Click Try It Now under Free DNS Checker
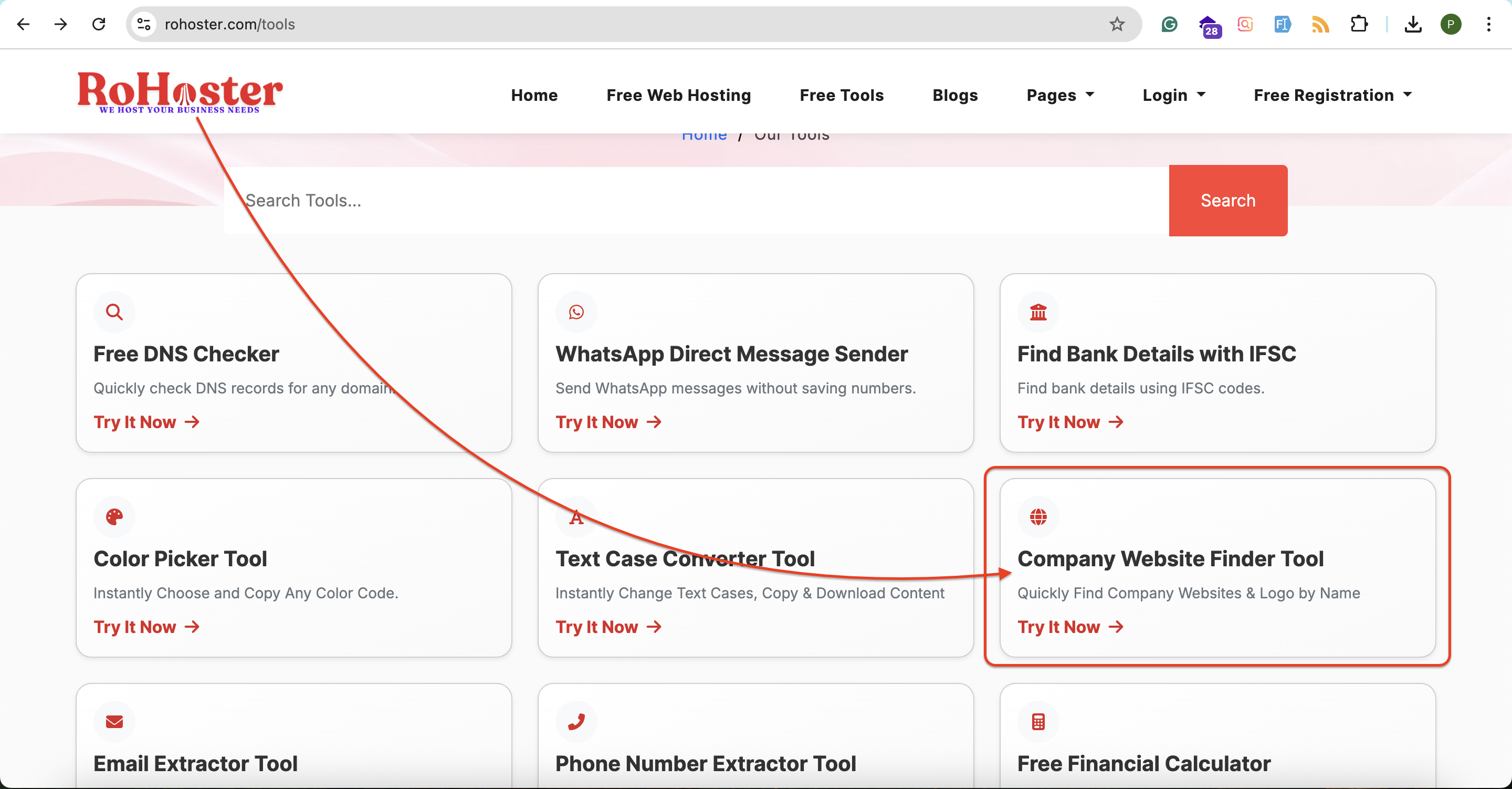This screenshot has height=789, width=1512. click(147, 422)
